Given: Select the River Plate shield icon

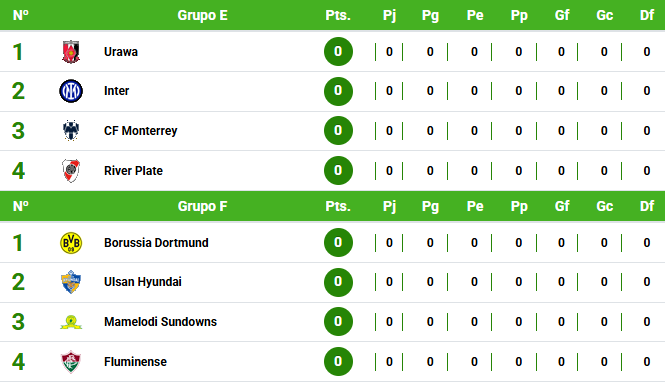Looking at the screenshot, I should pos(71,170).
